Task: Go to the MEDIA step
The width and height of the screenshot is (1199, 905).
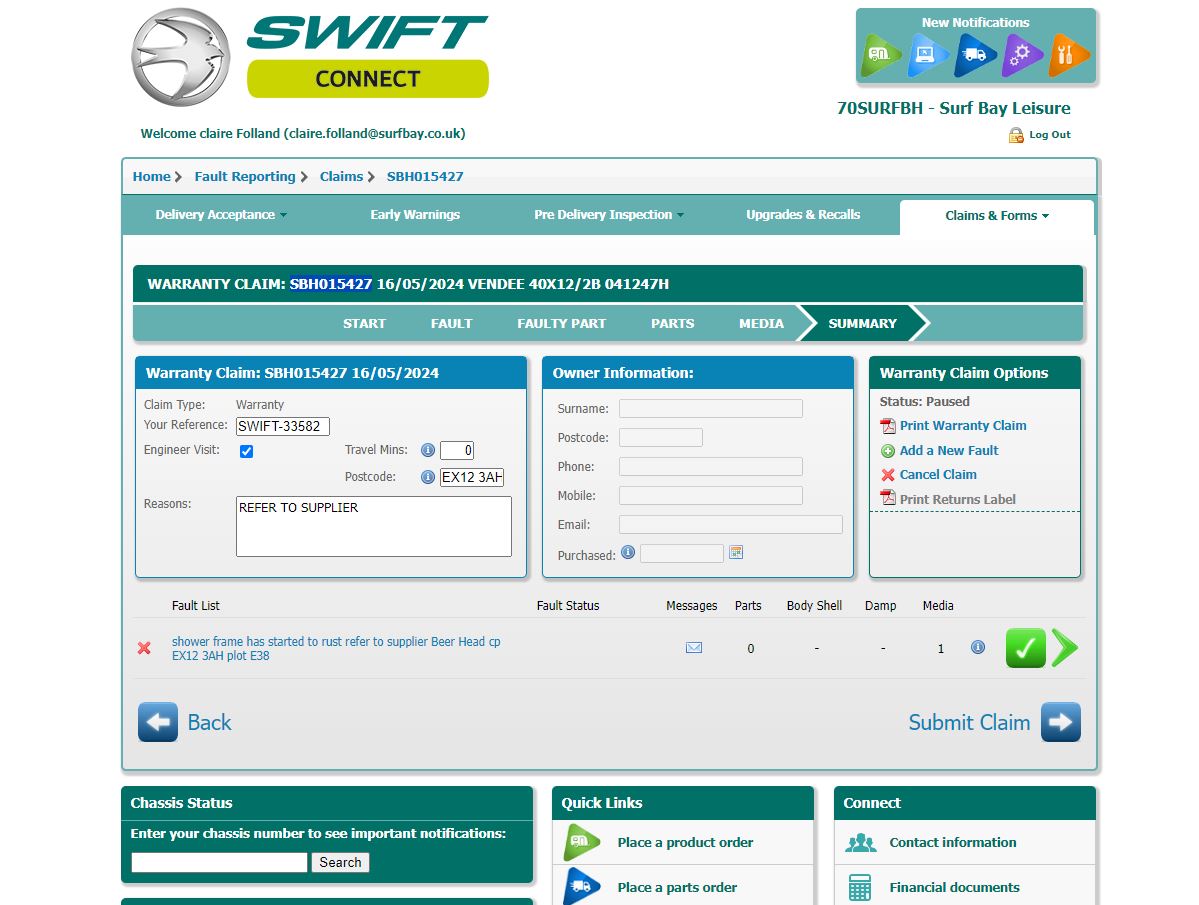Action: pos(762,323)
